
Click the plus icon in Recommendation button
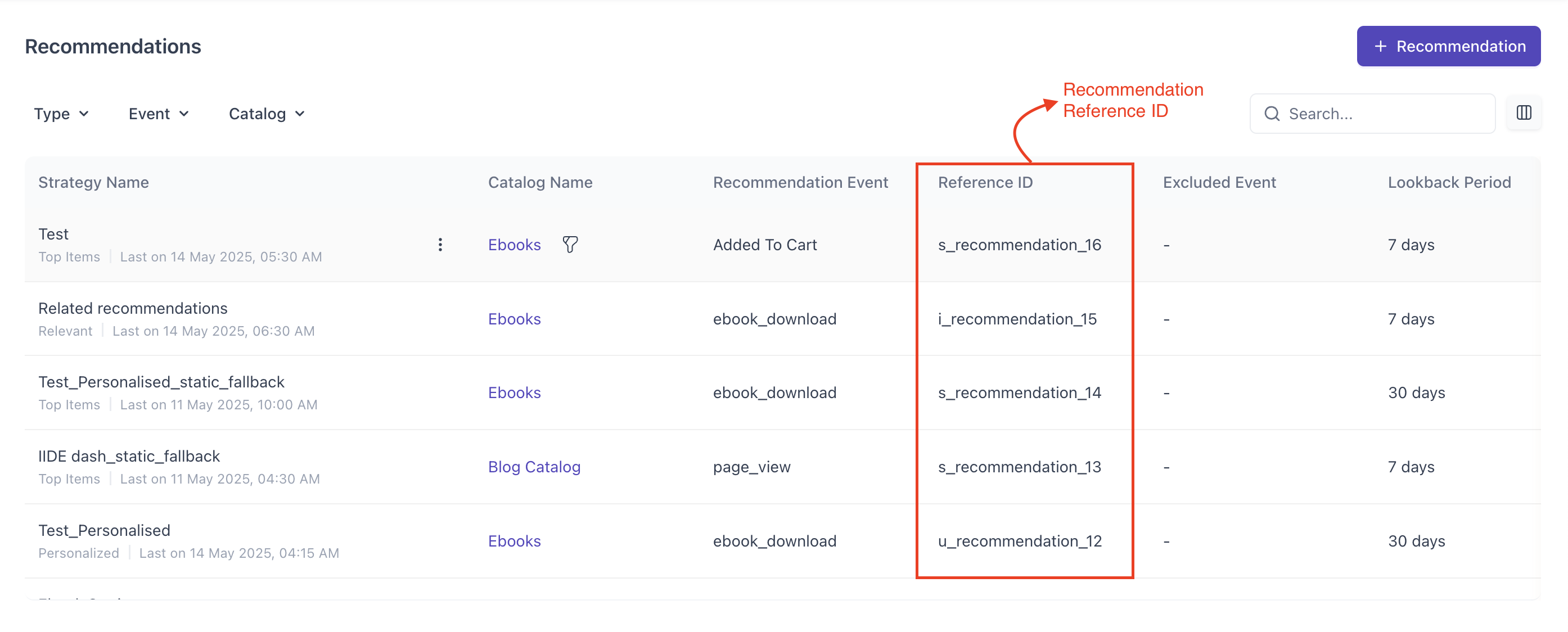click(x=1381, y=46)
